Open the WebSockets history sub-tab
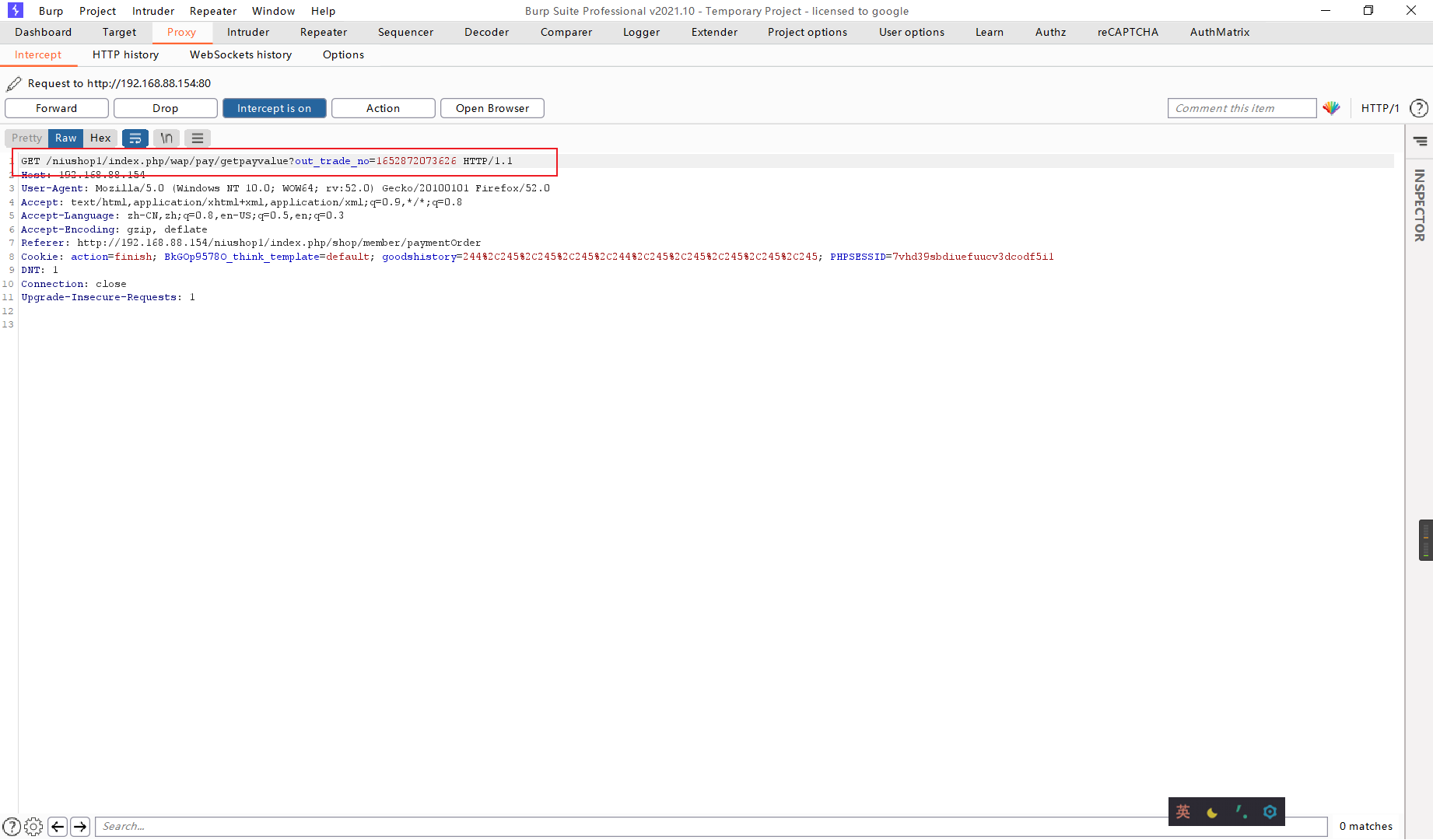The width and height of the screenshot is (1433, 840). pyautogui.click(x=241, y=54)
